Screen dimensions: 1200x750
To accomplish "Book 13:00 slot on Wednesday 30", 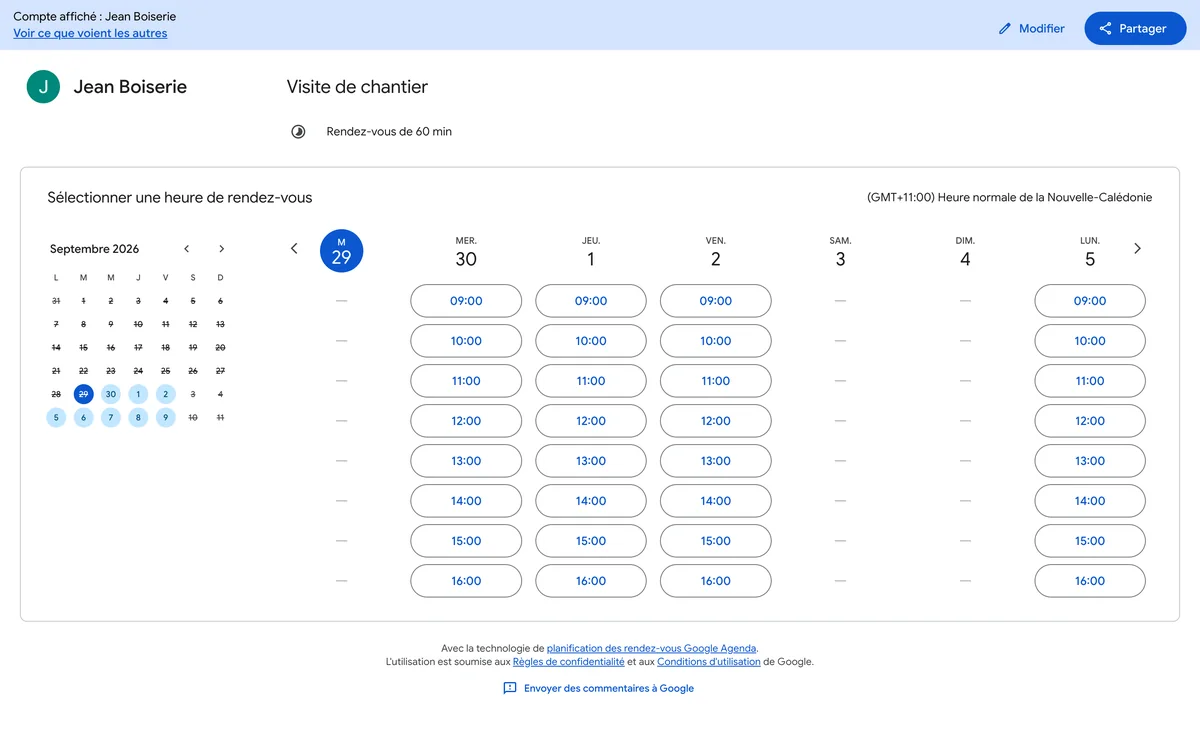I will 466,461.
